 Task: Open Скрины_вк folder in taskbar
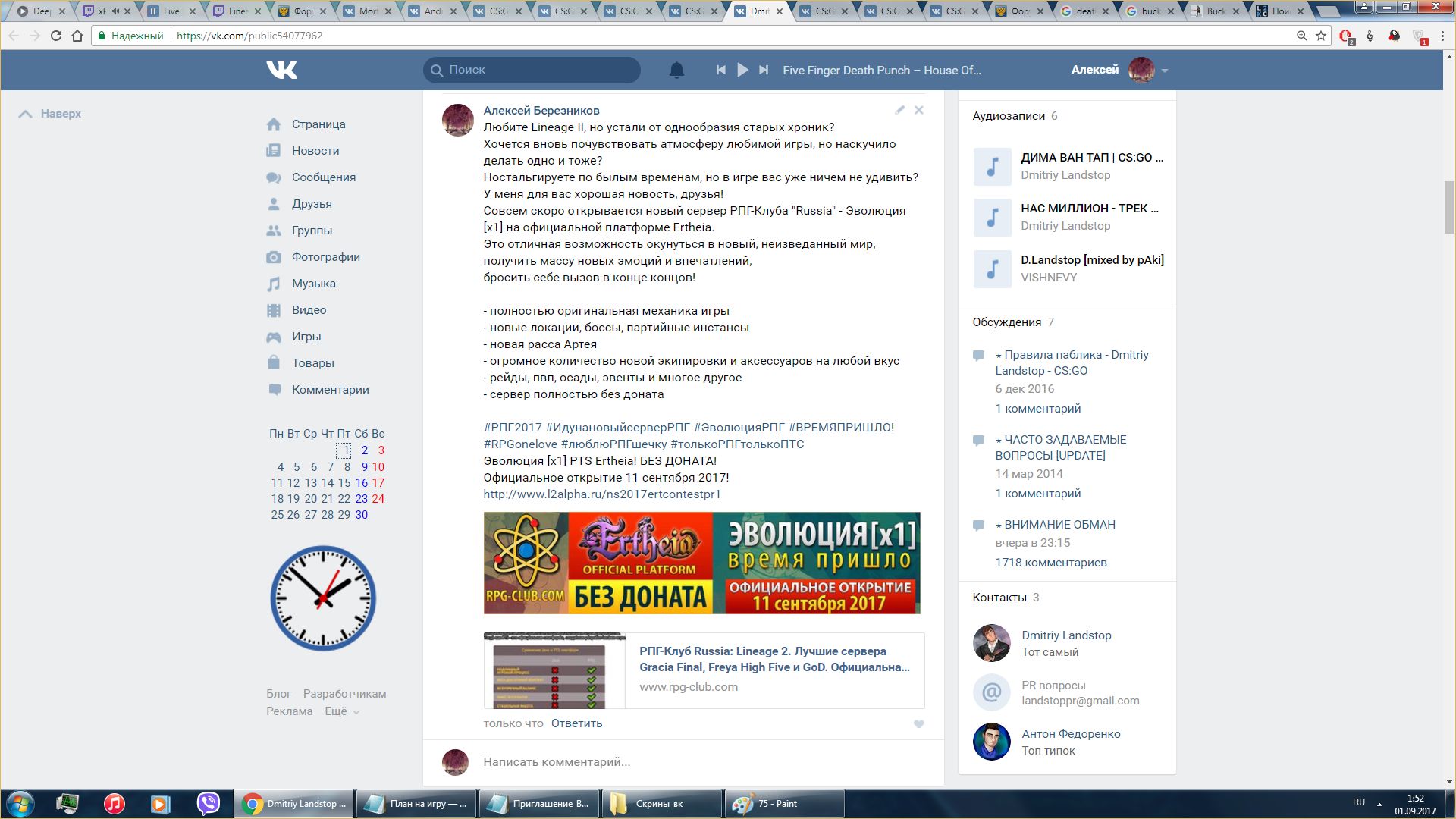pos(661,804)
